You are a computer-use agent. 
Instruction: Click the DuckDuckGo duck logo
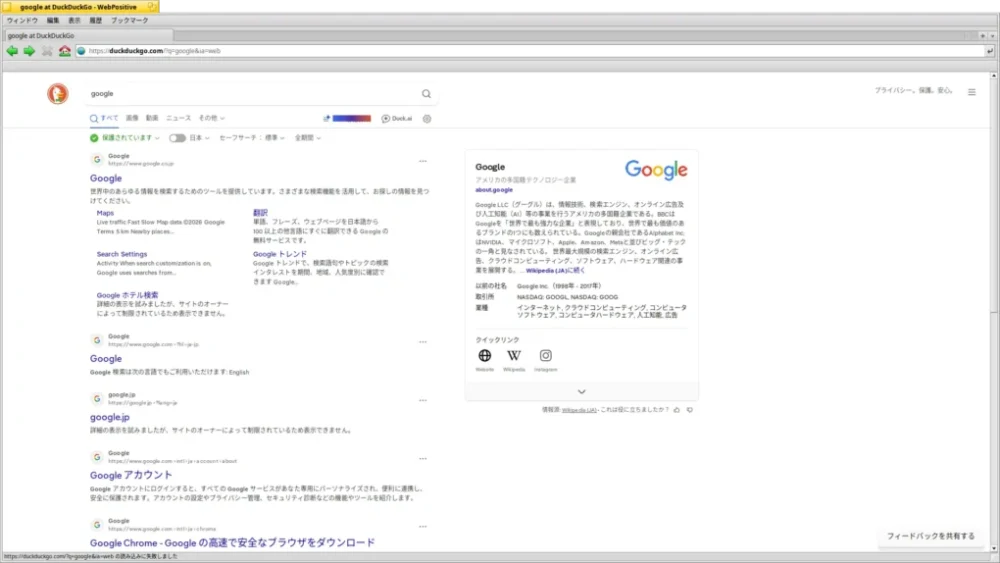57,94
